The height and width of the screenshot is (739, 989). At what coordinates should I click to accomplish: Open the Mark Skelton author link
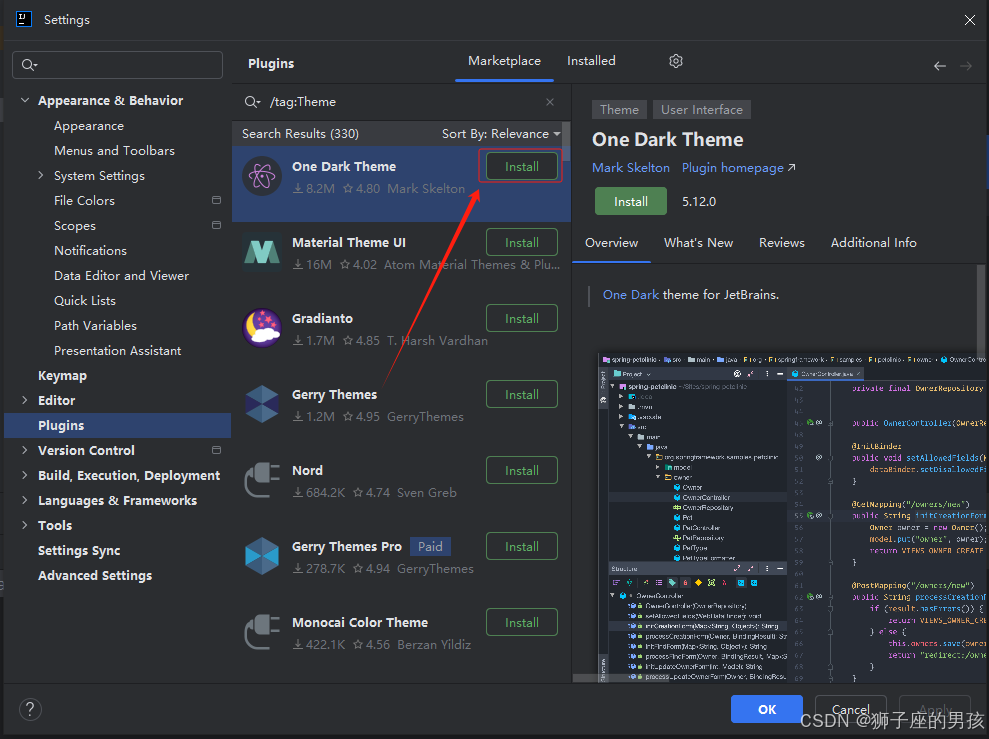click(631, 168)
